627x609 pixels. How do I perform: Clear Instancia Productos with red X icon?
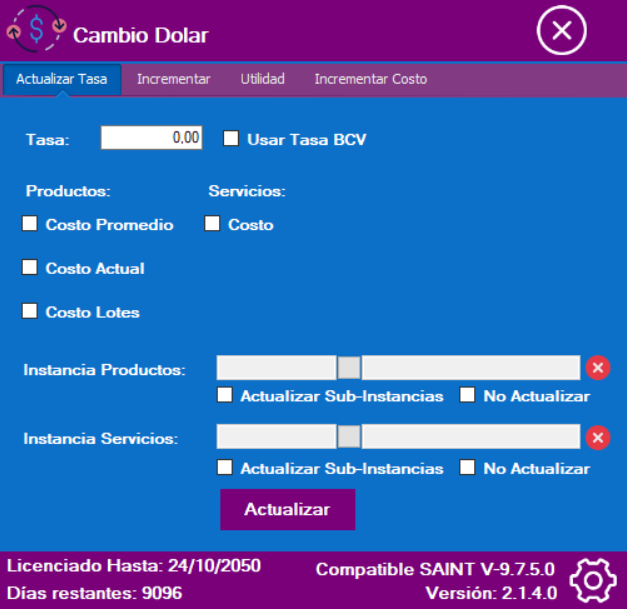(x=597, y=368)
